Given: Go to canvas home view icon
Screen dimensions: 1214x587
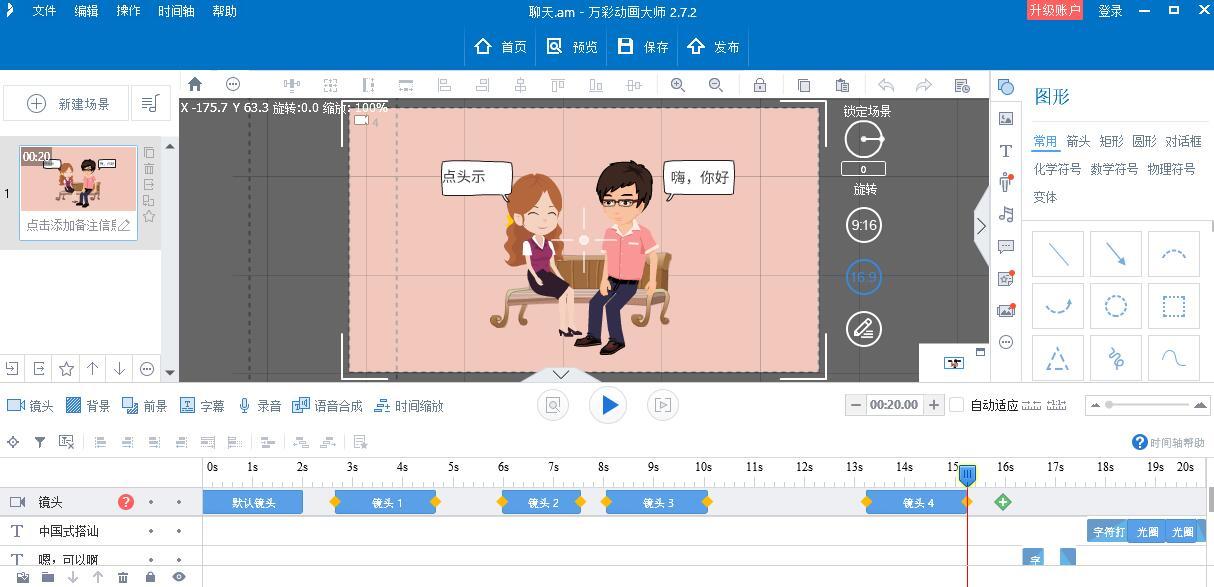Looking at the screenshot, I should pos(195,85).
